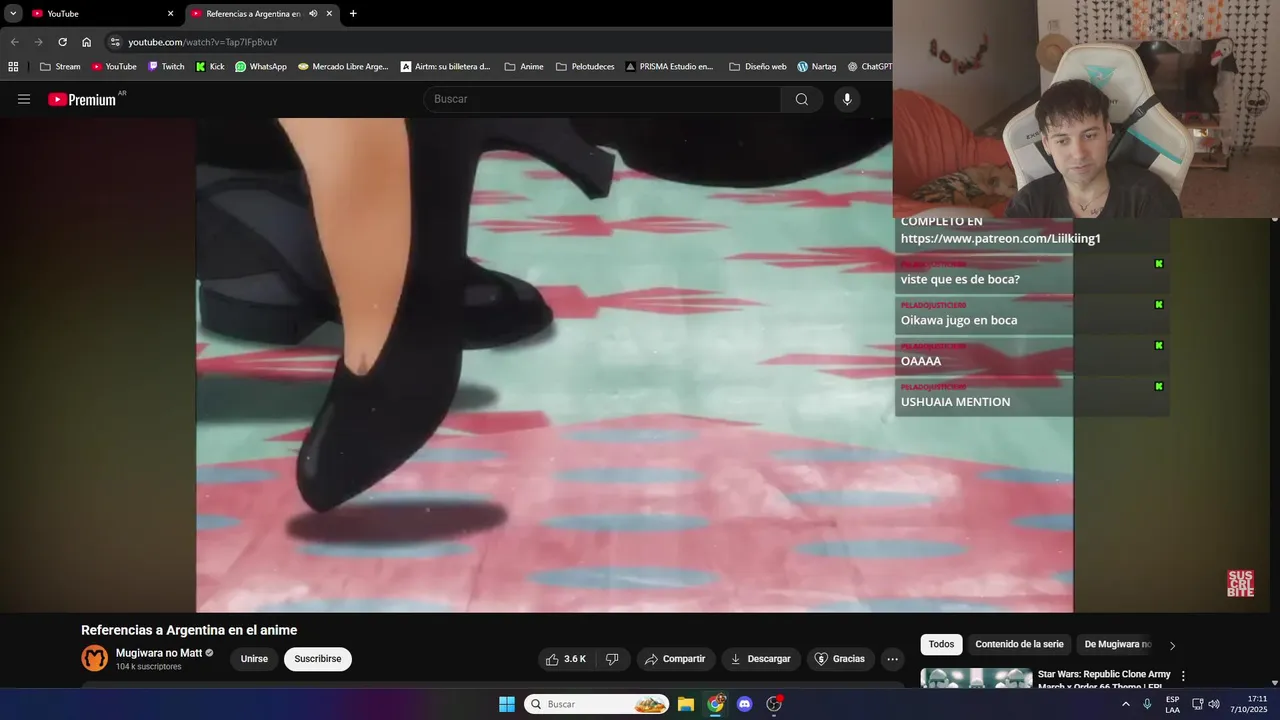The height and width of the screenshot is (720, 1280).
Task: Select the Todos filter chip
Action: click(x=941, y=645)
